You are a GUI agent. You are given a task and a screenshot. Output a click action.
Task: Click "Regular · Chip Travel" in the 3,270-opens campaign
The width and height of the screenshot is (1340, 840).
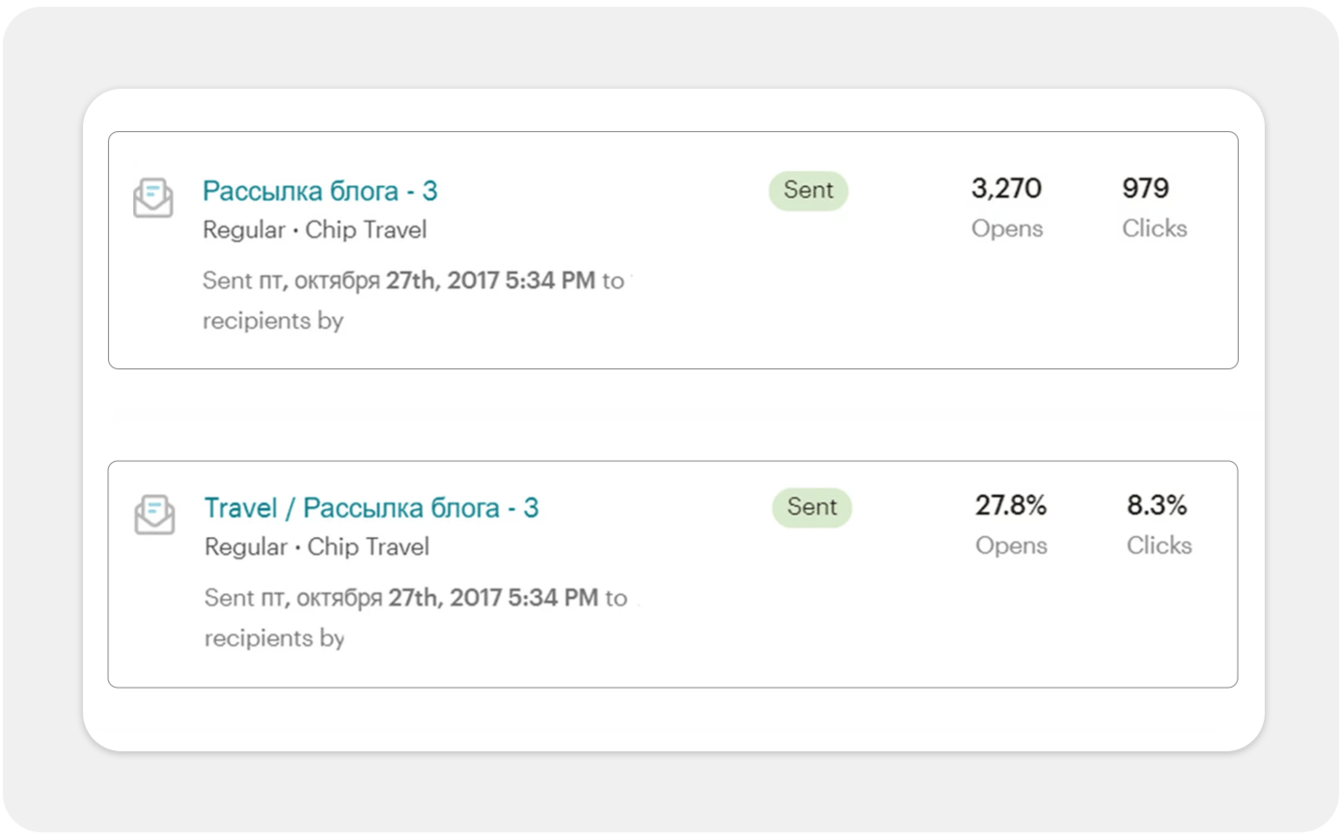tap(315, 231)
